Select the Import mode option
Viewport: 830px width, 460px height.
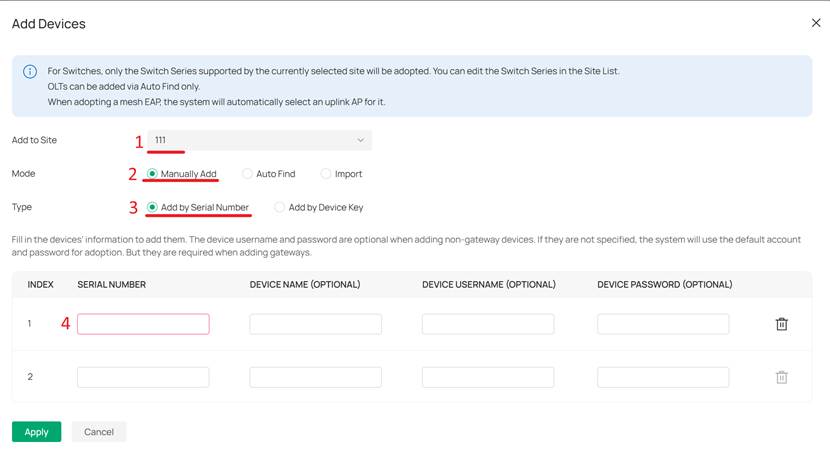(326, 174)
